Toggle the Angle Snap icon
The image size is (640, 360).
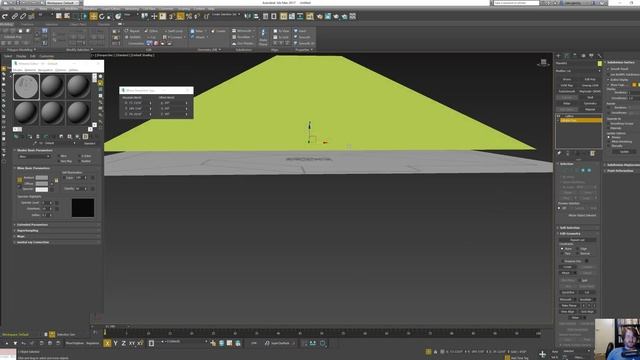(180, 16)
